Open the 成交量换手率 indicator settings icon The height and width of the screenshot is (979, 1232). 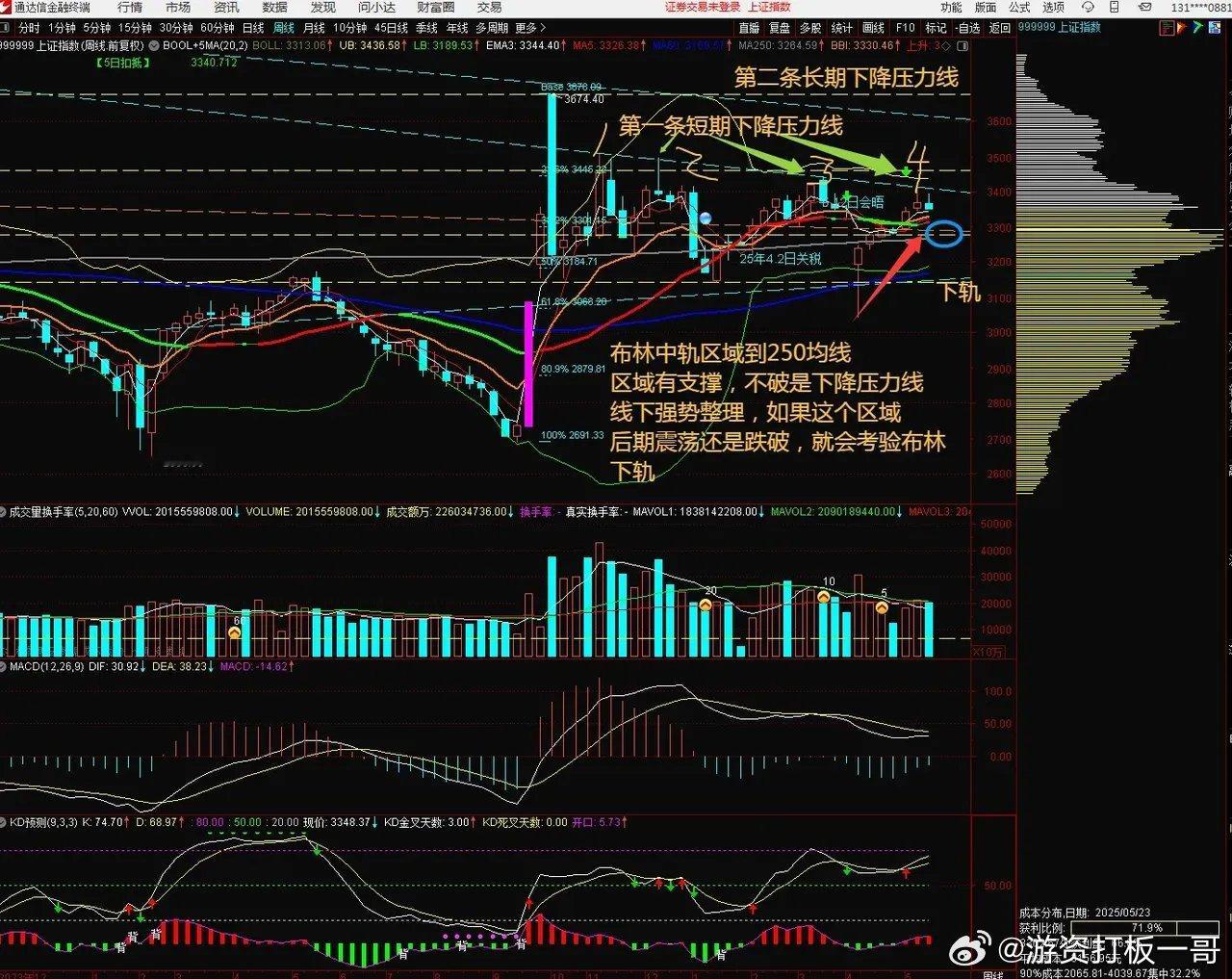click(x=4, y=511)
